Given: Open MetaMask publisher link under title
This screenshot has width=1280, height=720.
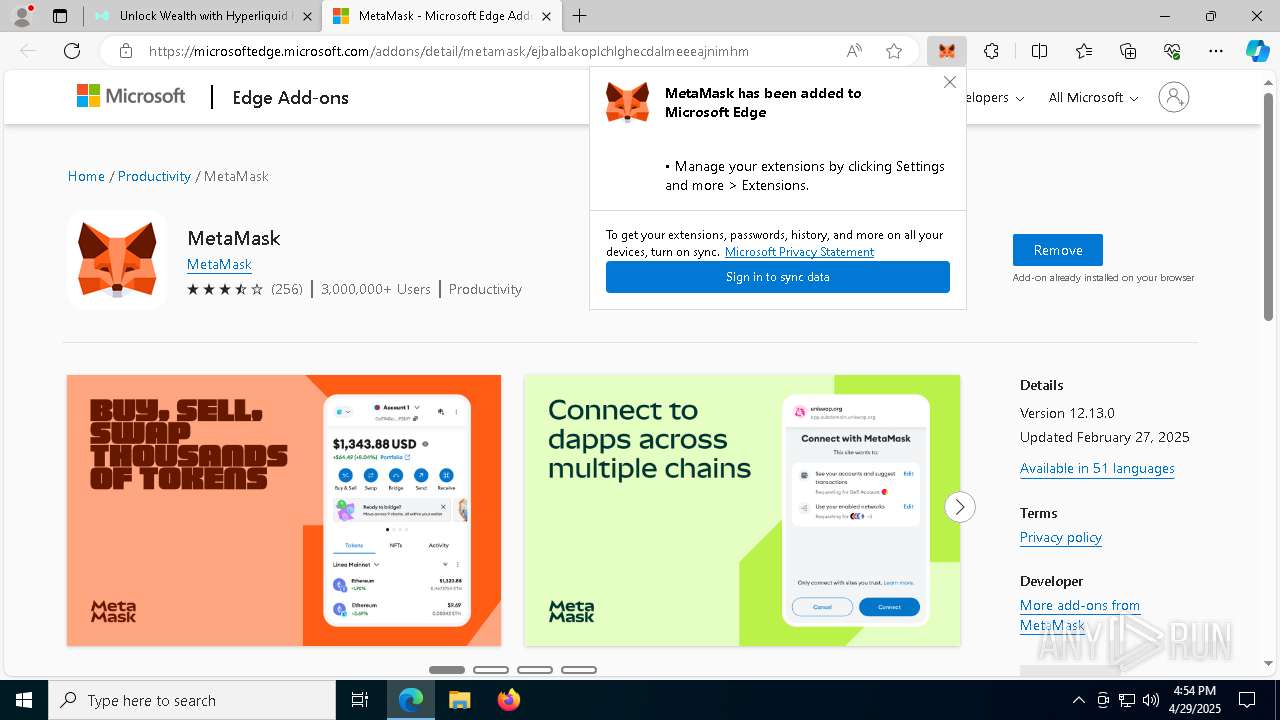Looking at the screenshot, I should (x=219, y=264).
